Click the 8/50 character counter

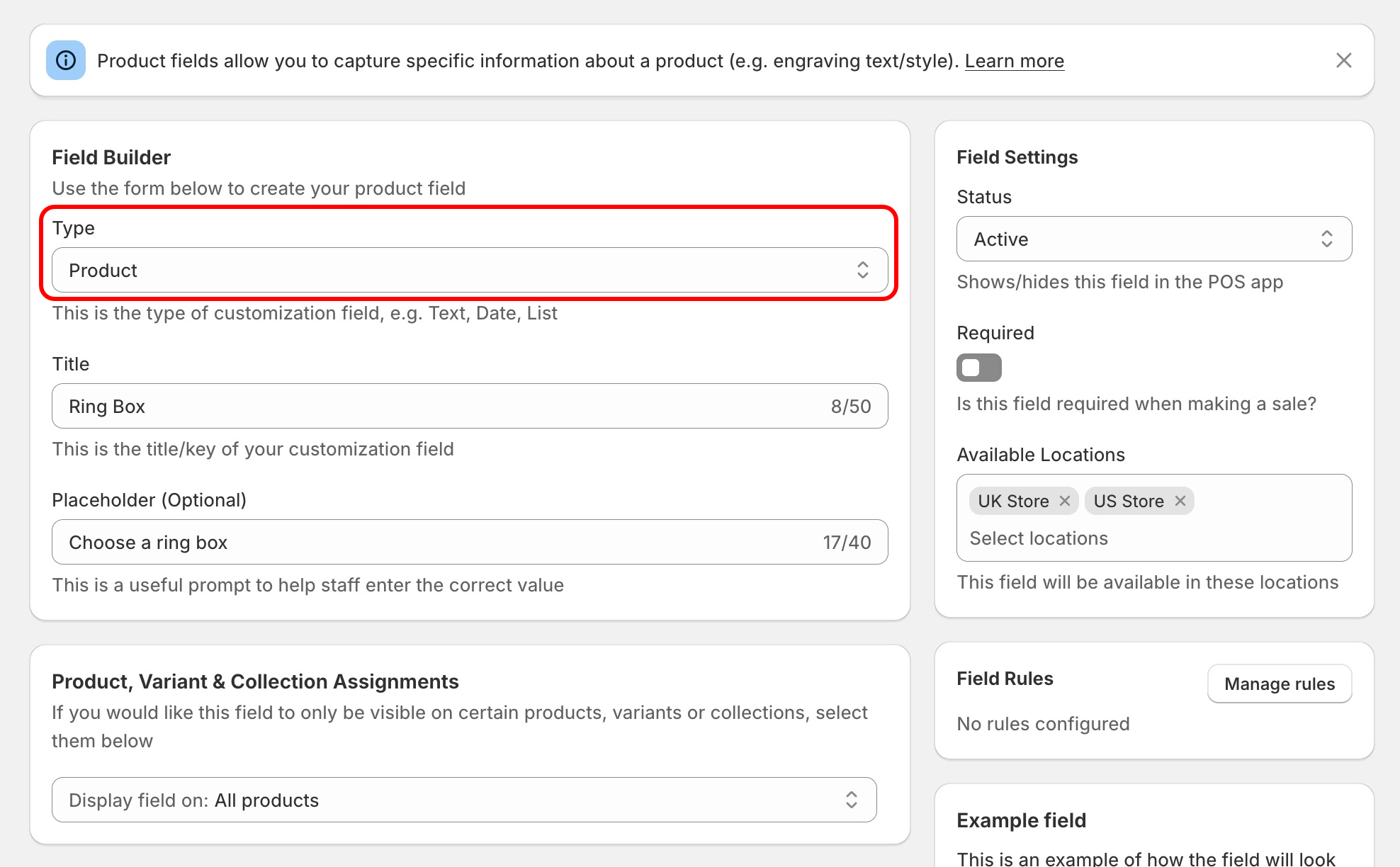(x=851, y=406)
